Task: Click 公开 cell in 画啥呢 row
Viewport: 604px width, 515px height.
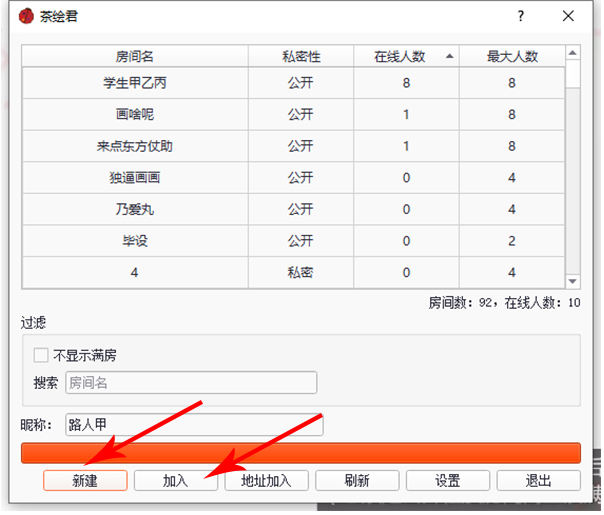Action: [301, 114]
